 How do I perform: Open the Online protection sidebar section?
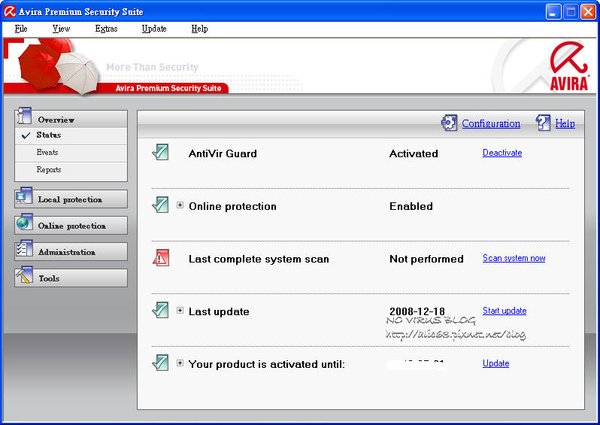click(x=71, y=226)
